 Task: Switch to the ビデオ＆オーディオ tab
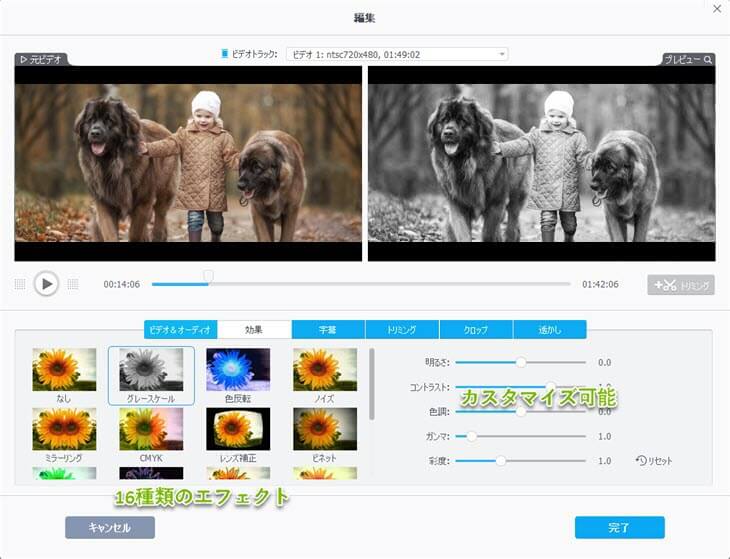click(x=180, y=329)
